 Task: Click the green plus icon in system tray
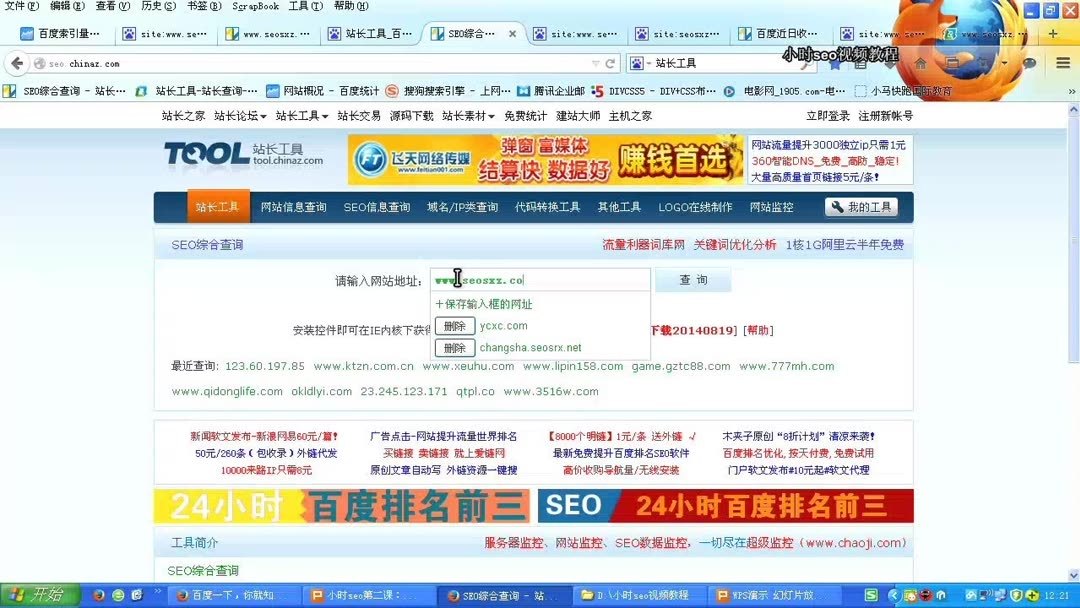coord(1032,597)
